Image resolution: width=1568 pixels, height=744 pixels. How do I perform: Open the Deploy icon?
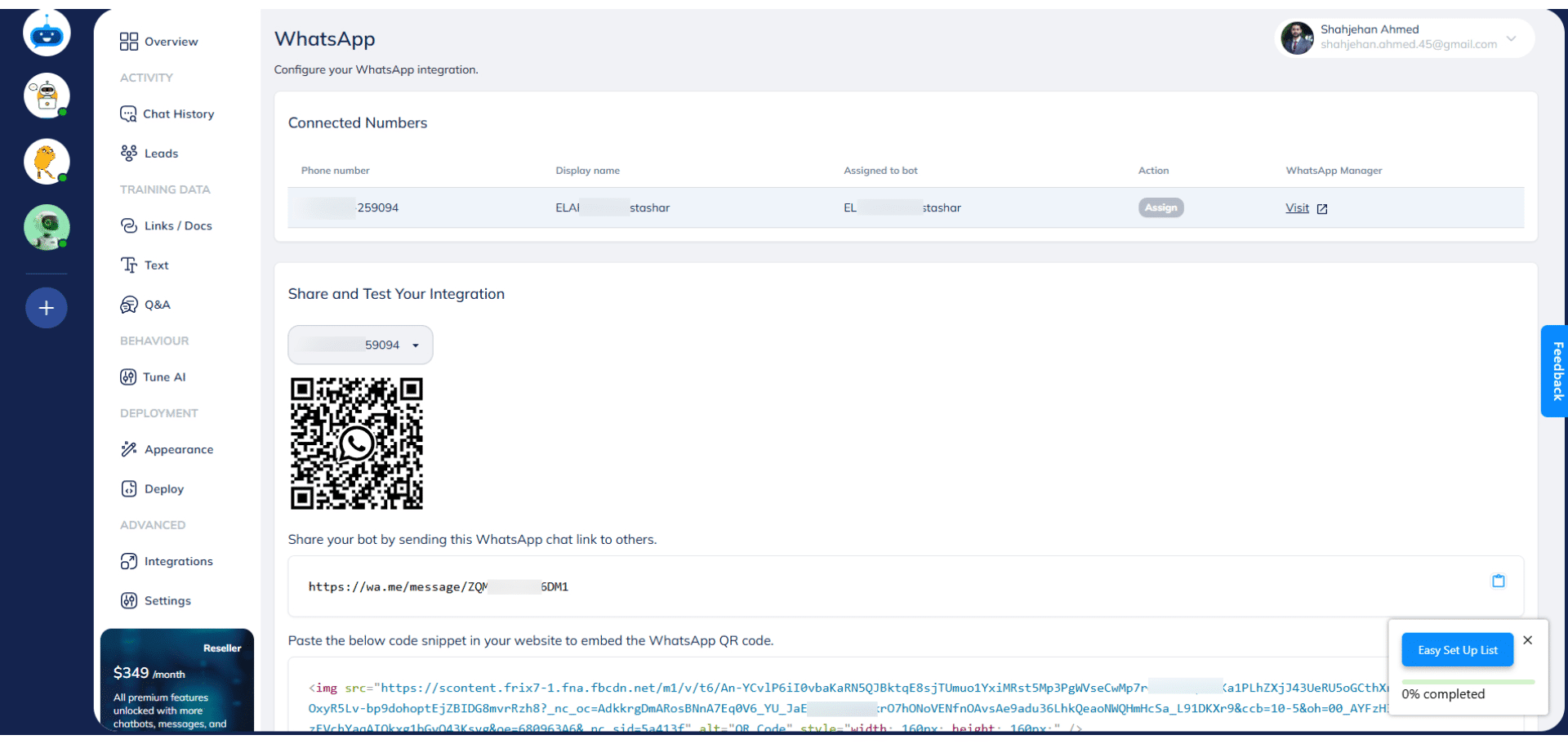click(x=129, y=488)
